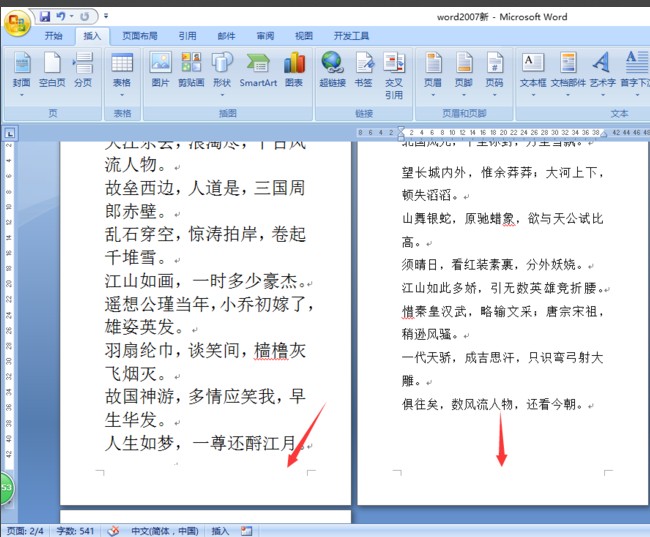Click word count 字数: 541
This screenshot has width=650, height=537.
click(75, 531)
